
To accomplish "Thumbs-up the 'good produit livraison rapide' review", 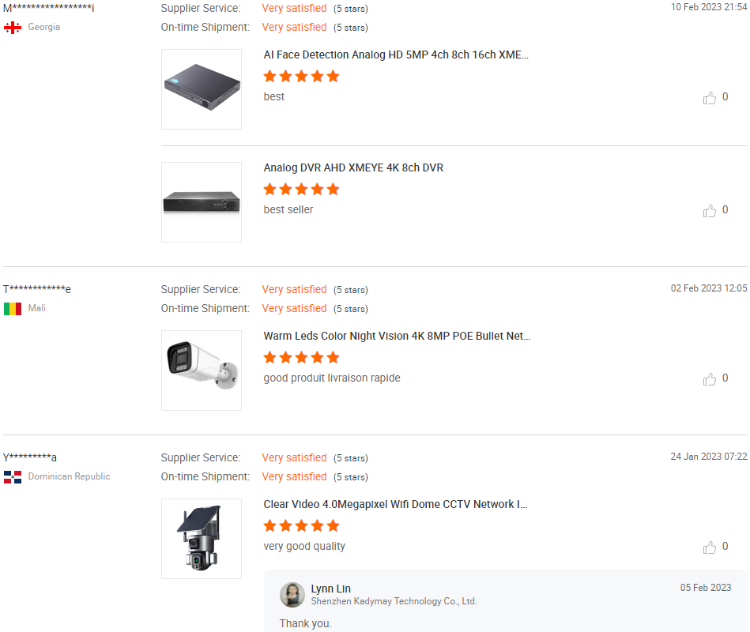I will 710,379.
